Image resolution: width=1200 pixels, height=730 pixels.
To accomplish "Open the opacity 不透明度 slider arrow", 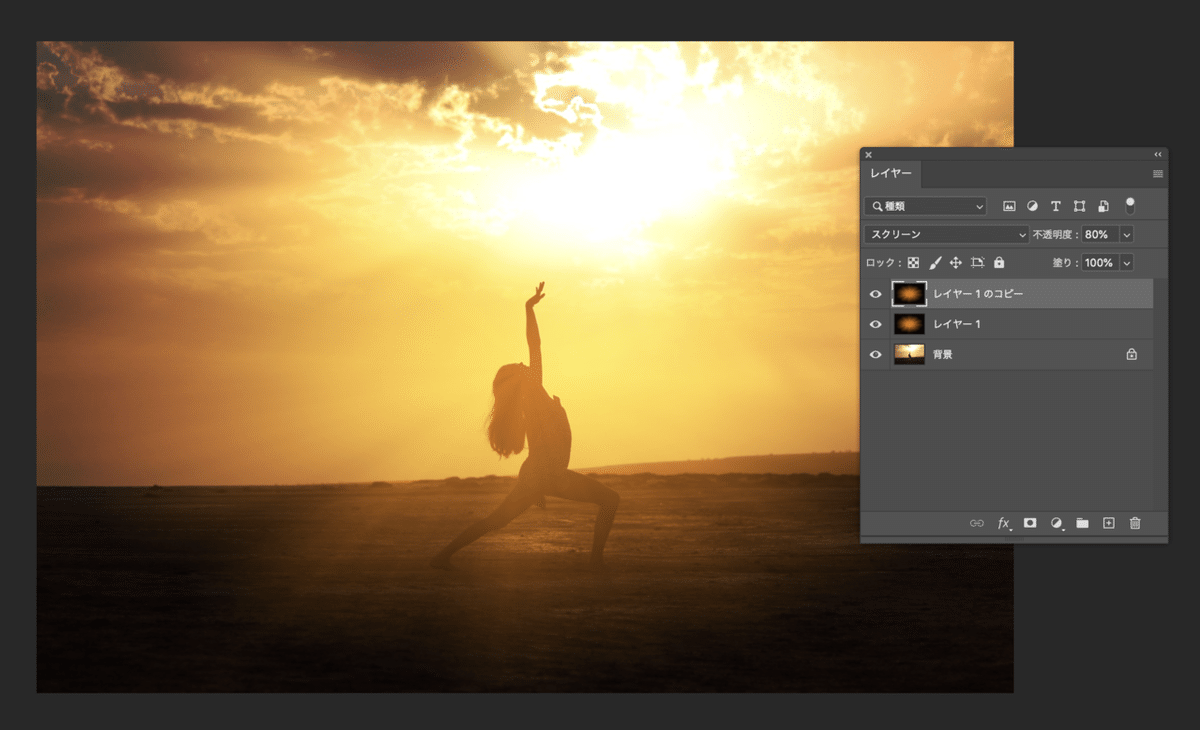I will click(x=1127, y=234).
